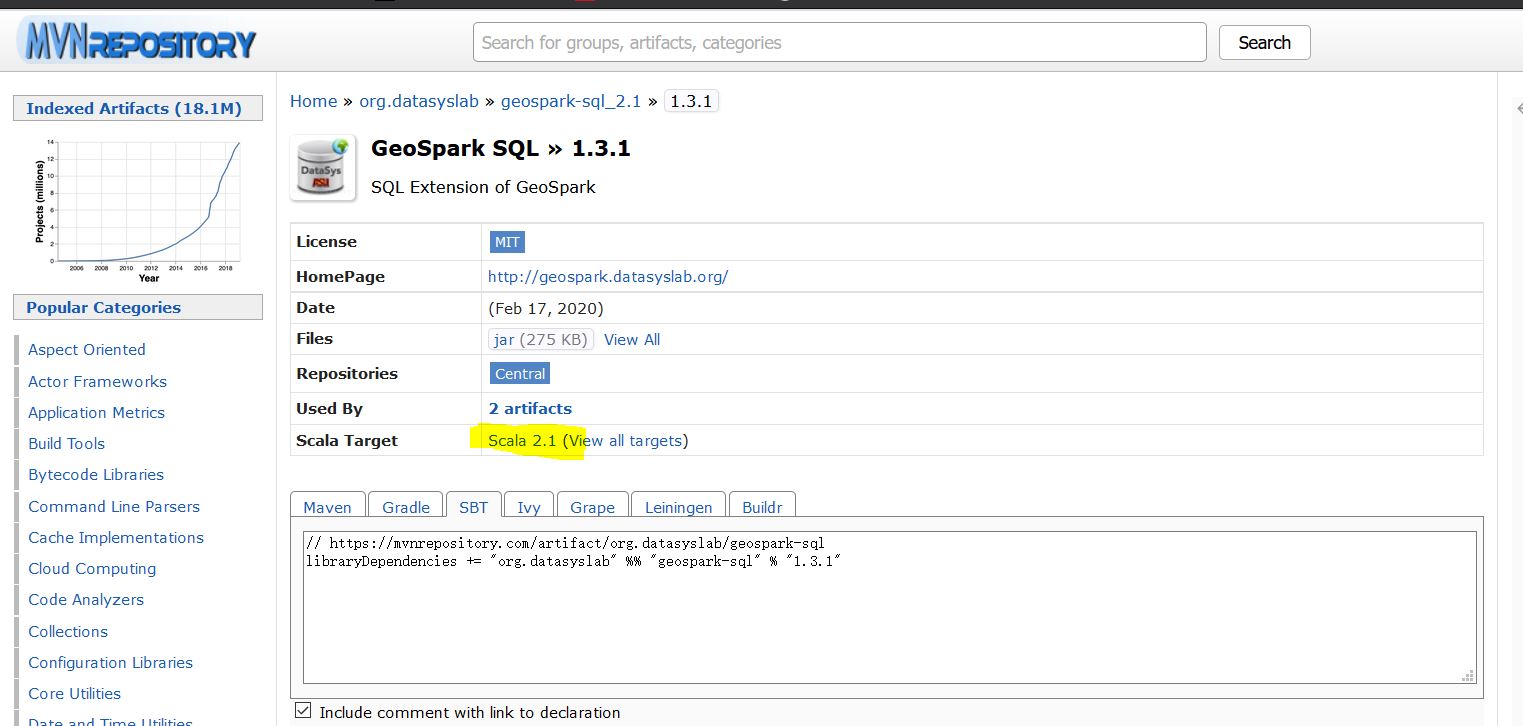Open the Cloud Computing category
The width and height of the screenshot is (1523, 726).
tap(92, 568)
